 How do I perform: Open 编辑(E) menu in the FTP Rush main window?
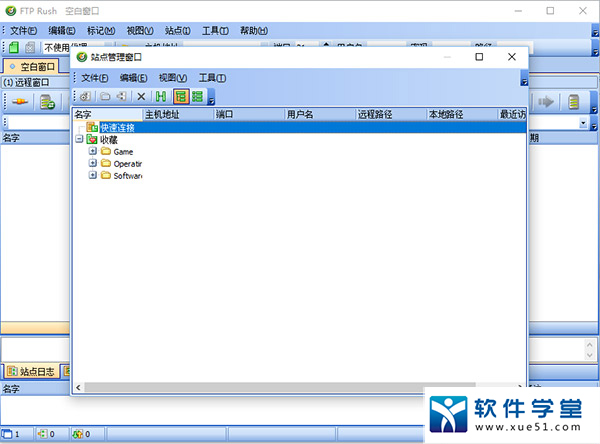[62, 31]
